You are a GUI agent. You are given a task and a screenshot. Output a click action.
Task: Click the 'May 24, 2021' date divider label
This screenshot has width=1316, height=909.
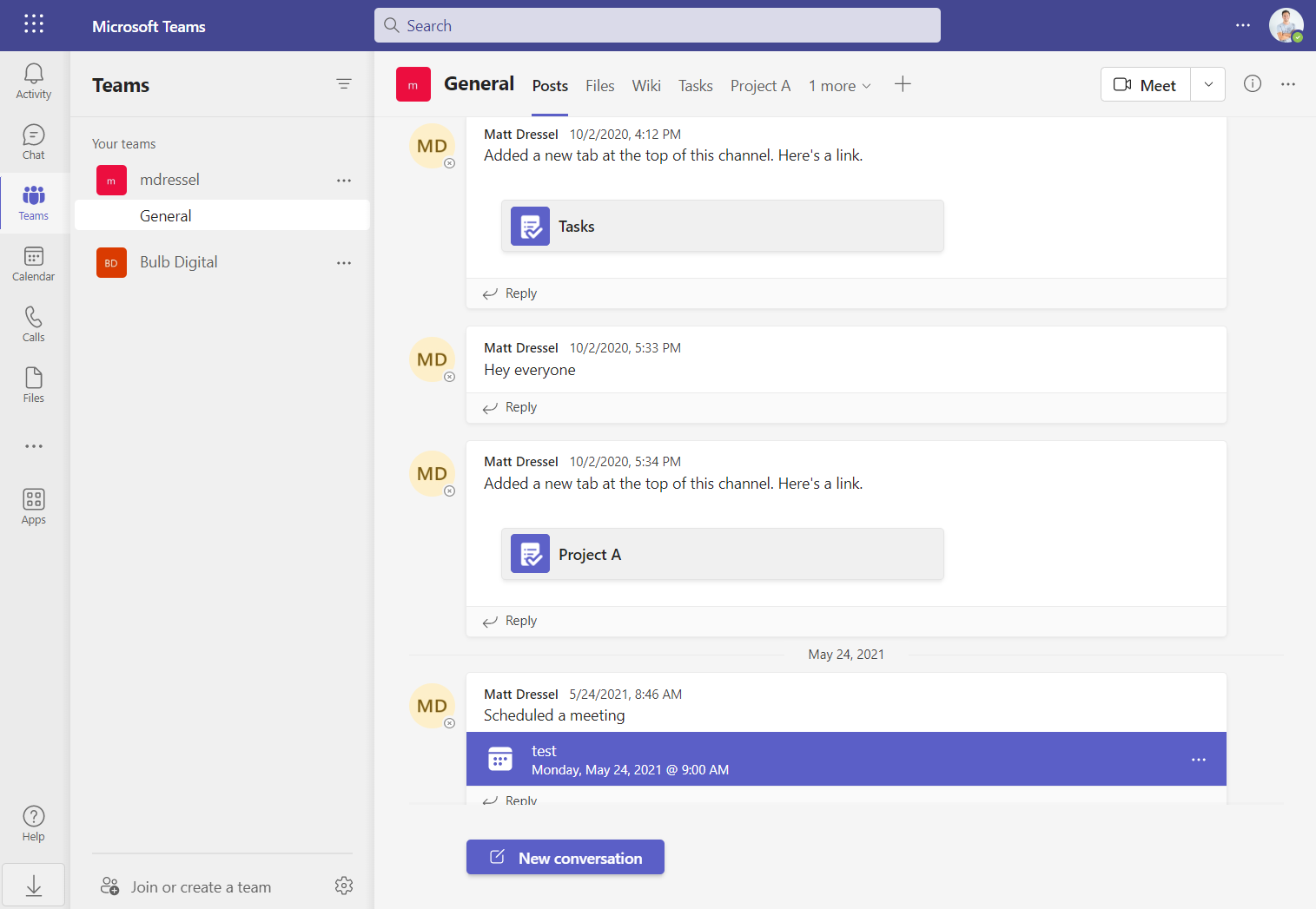[x=846, y=655]
